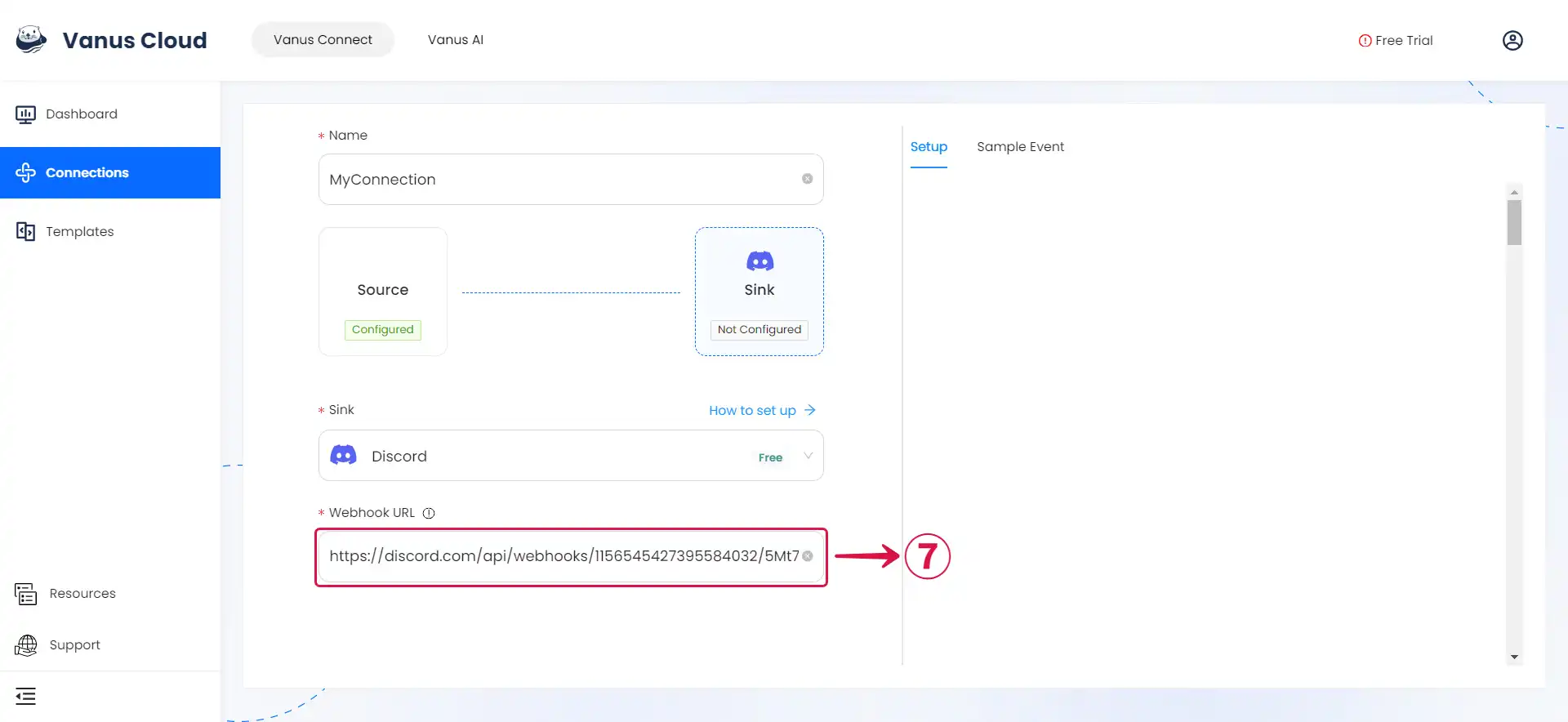Select the Sample Event tab

(1020, 147)
